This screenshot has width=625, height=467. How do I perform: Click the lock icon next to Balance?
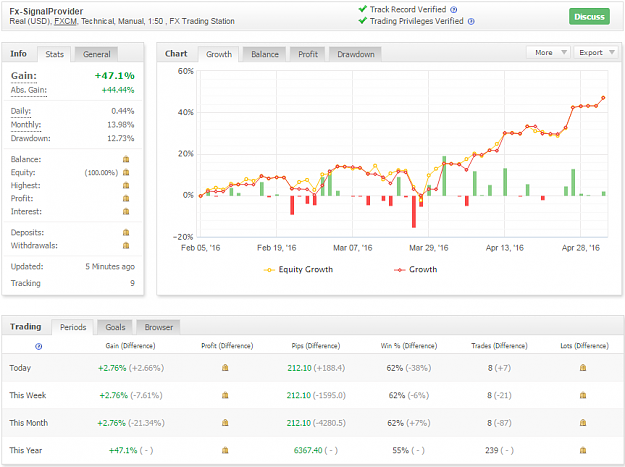126,159
